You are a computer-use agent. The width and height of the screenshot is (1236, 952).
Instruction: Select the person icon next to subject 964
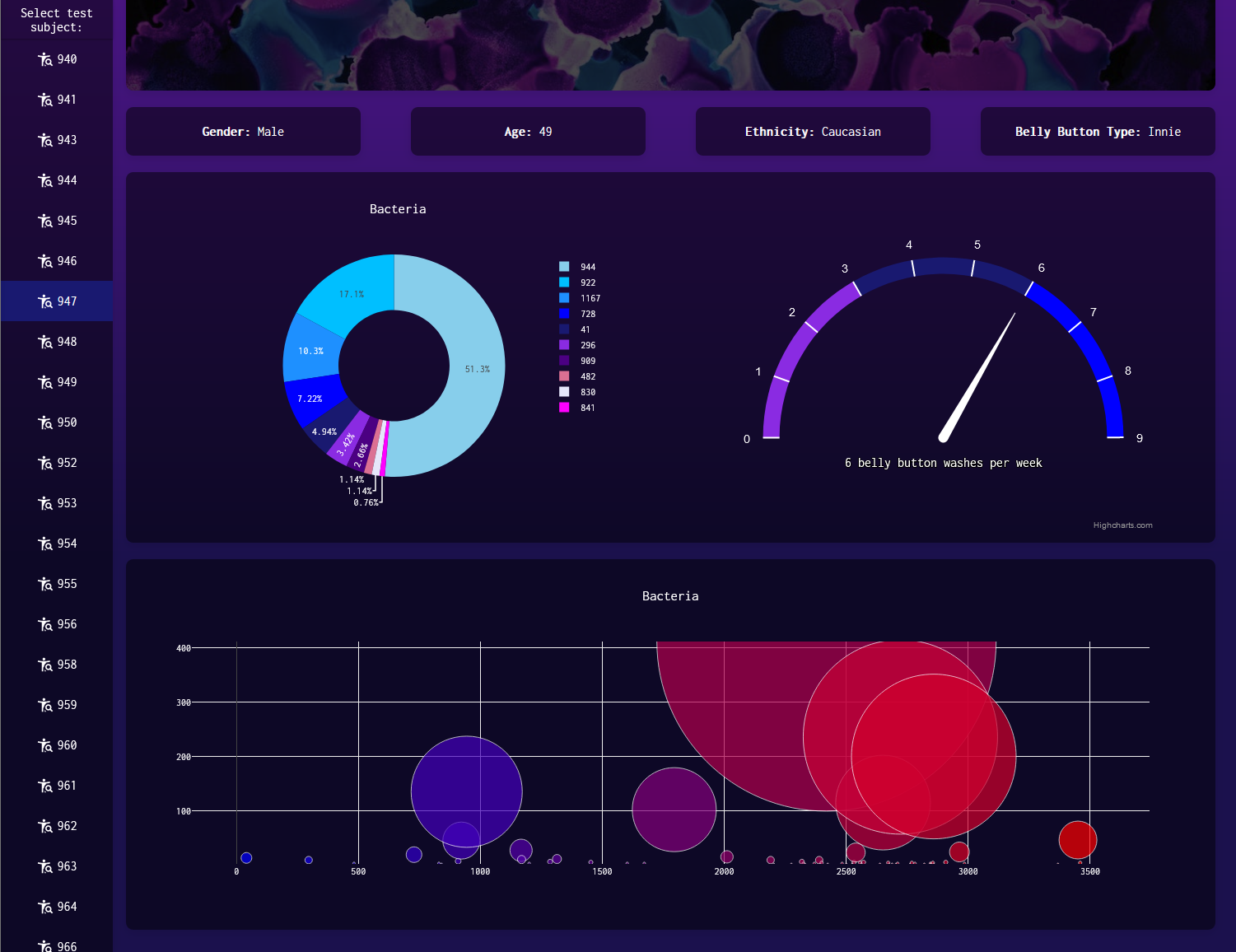click(45, 907)
